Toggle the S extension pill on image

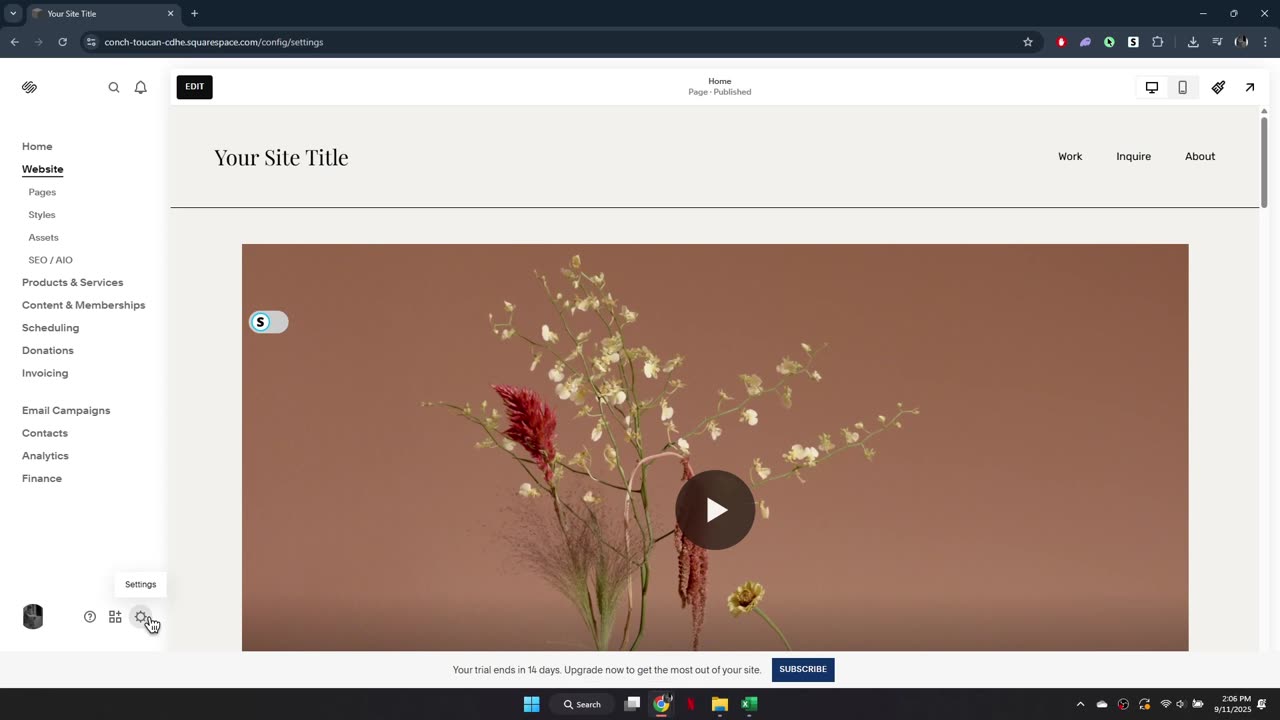[x=268, y=322]
